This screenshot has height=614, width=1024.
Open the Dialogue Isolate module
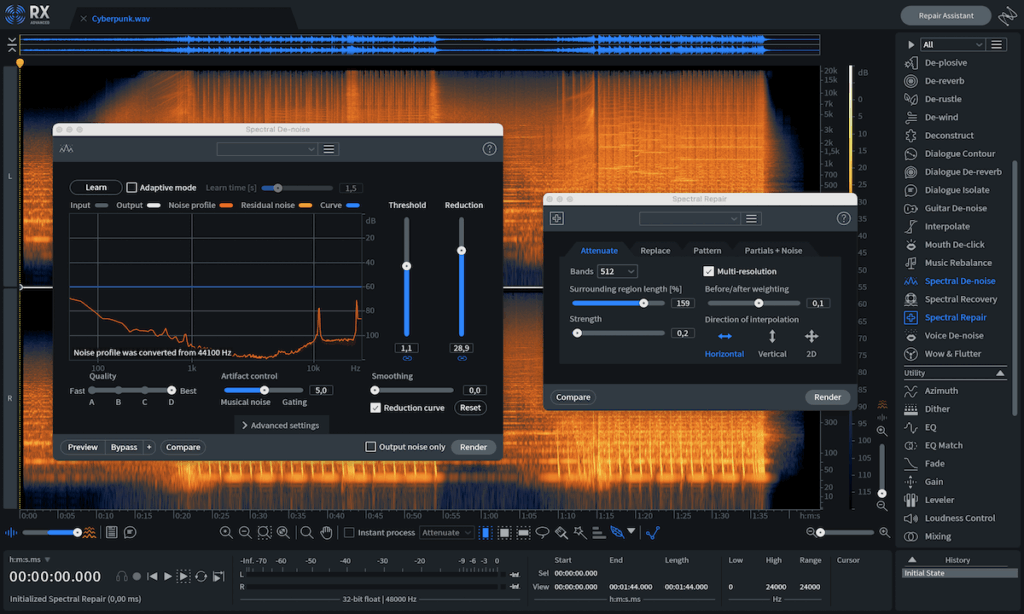[x=957, y=190]
